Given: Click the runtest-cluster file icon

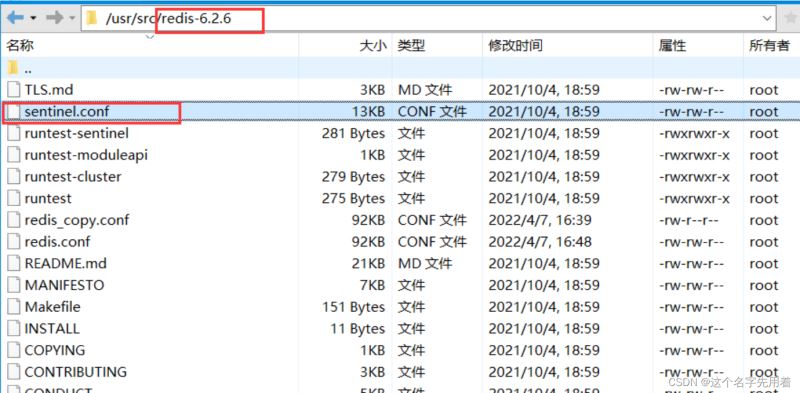Looking at the screenshot, I should [x=14, y=177].
